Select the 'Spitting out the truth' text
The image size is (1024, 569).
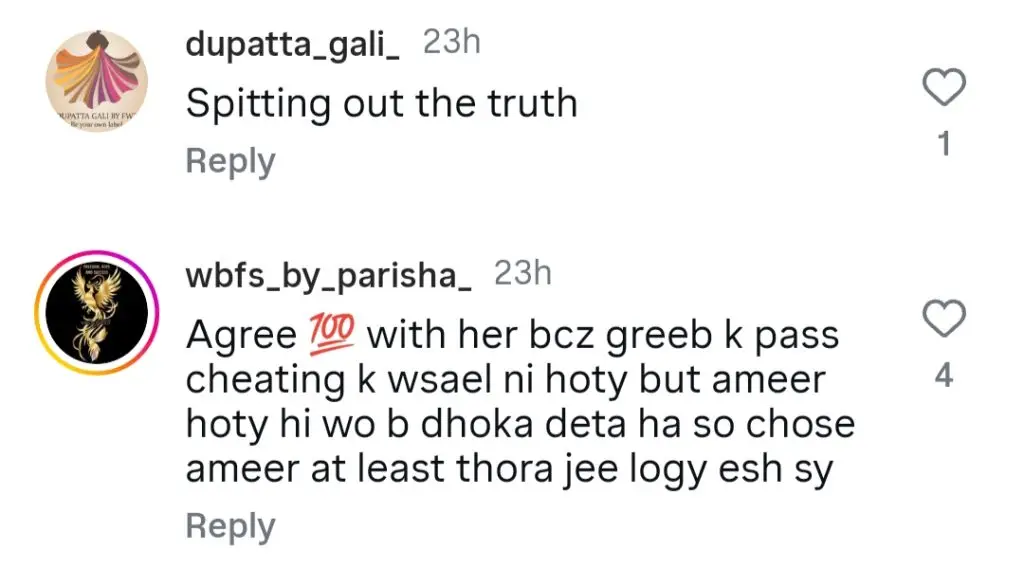[382, 104]
